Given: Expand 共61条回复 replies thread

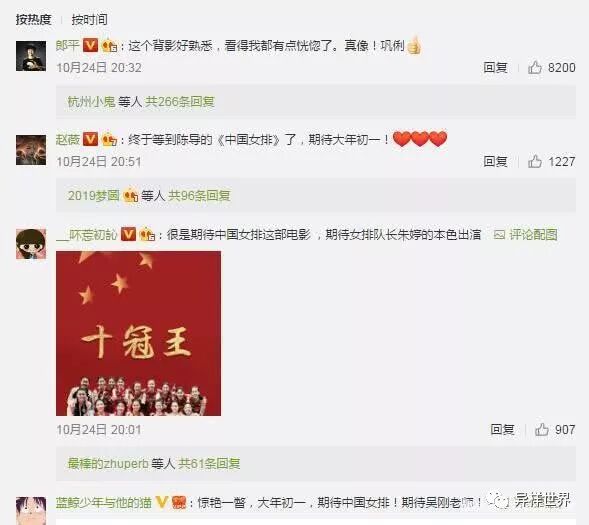Looking at the screenshot, I should (x=209, y=463).
